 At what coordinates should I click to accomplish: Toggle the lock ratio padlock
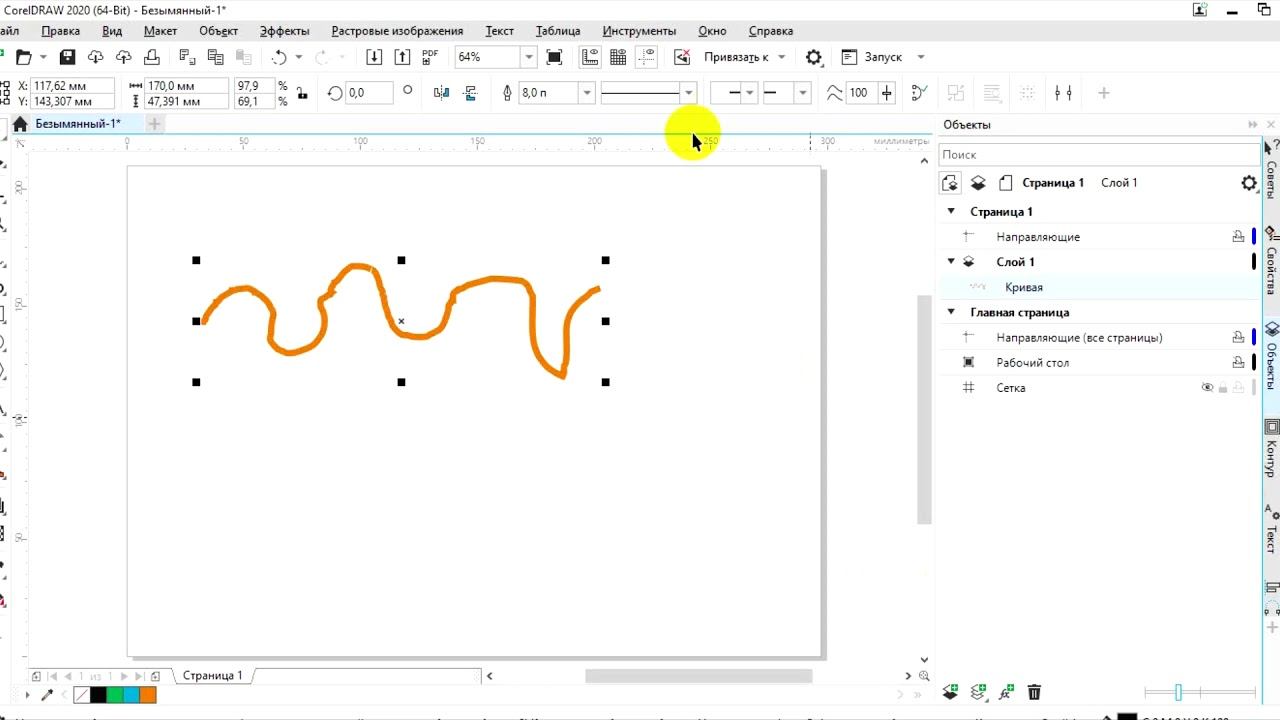coord(303,93)
